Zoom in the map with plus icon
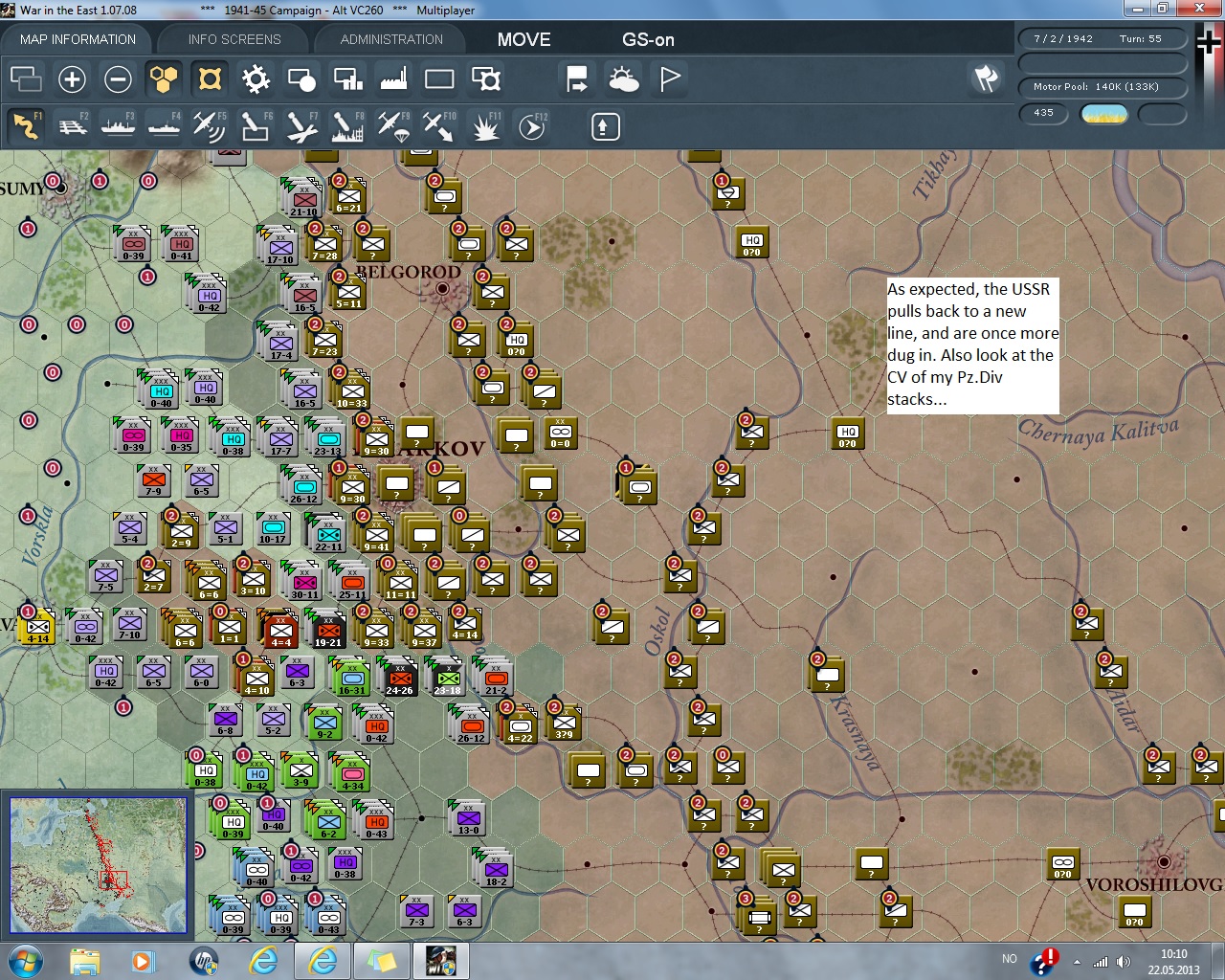Screen dimensions: 1225x980 pyautogui.click(x=72, y=79)
